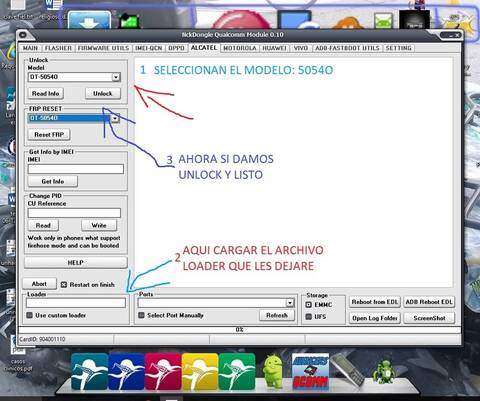Click the CU Reference input field

tap(74, 213)
